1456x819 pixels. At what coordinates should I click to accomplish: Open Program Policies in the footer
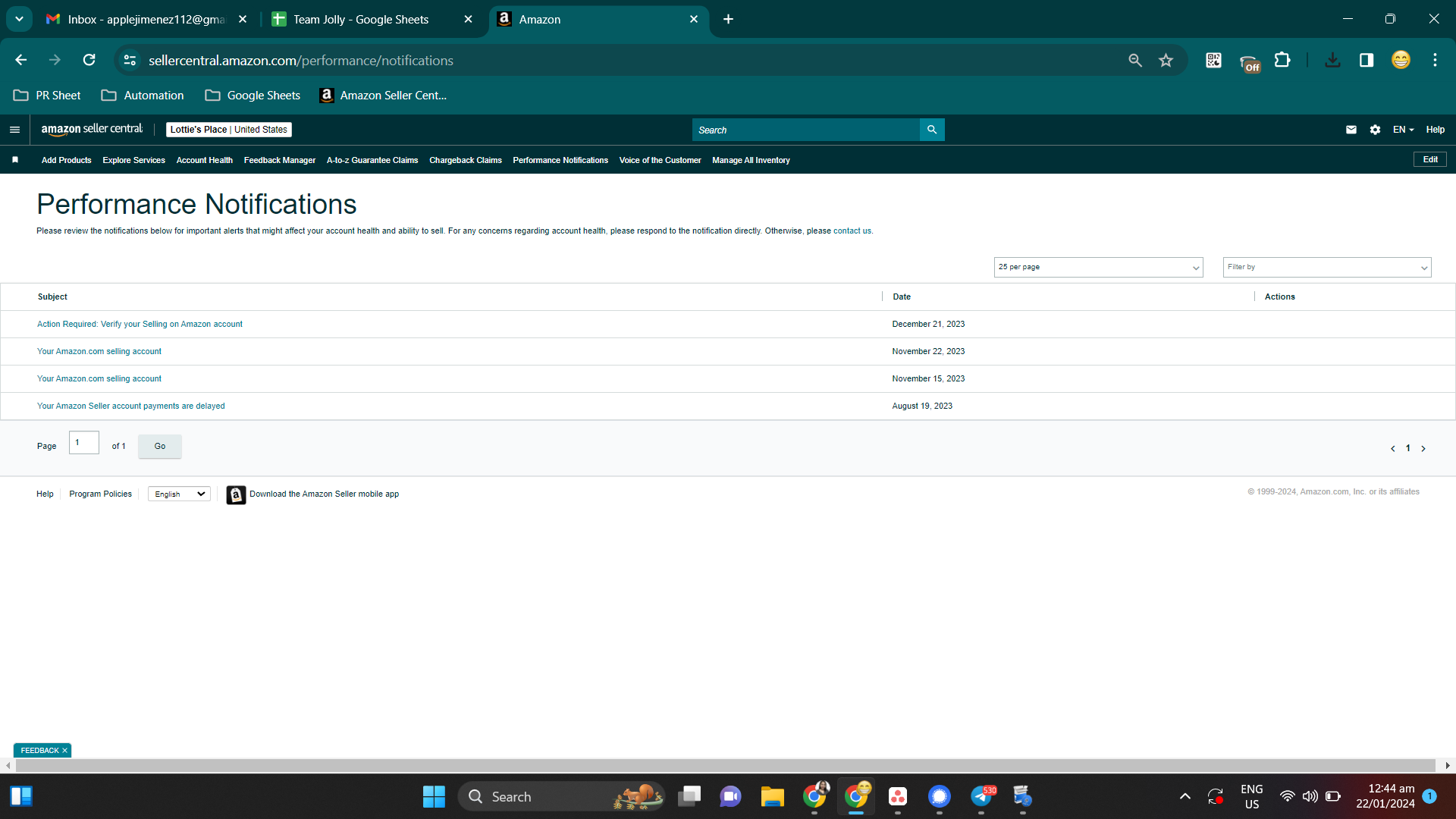coord(100,494)
